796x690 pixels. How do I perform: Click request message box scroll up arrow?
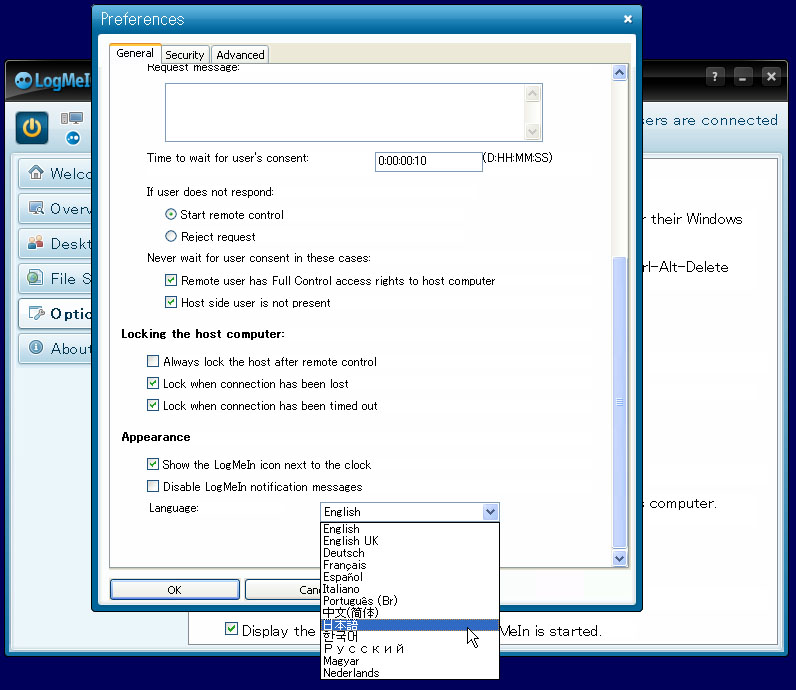(533, 93)
